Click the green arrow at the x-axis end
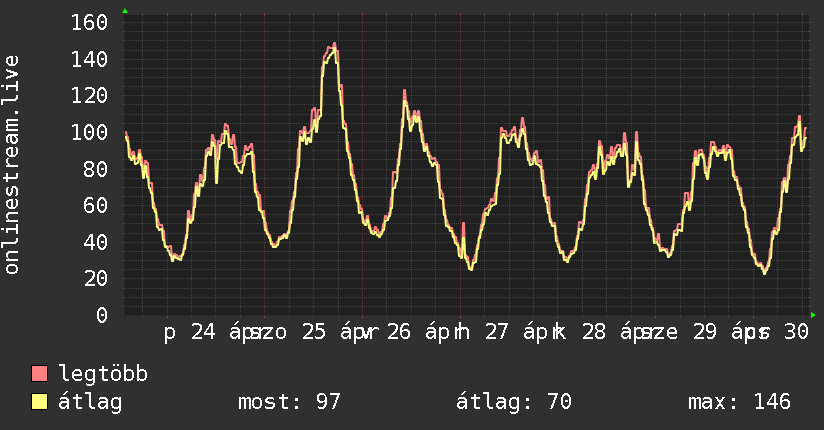 [813, 315]
